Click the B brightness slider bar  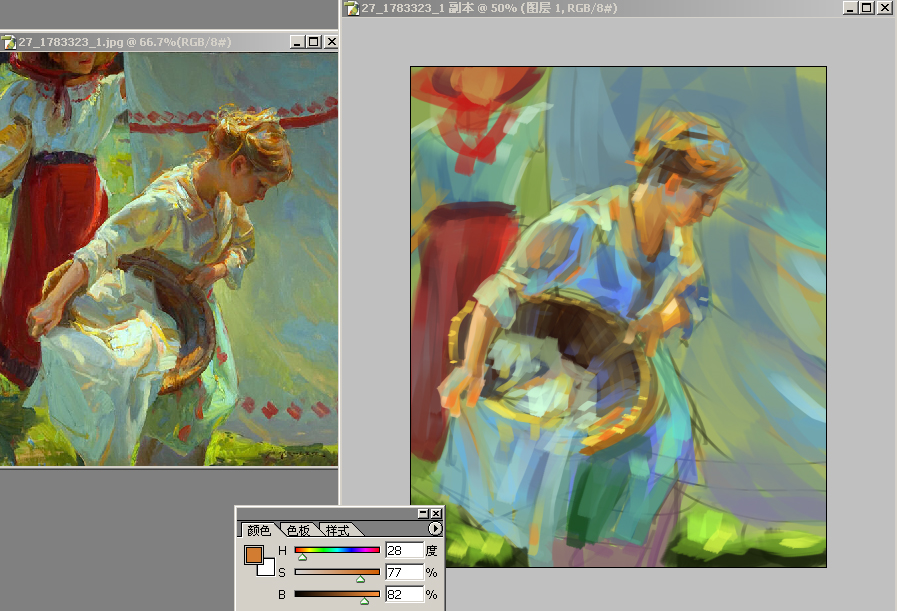pyautogui.click(x=337, y=594)
